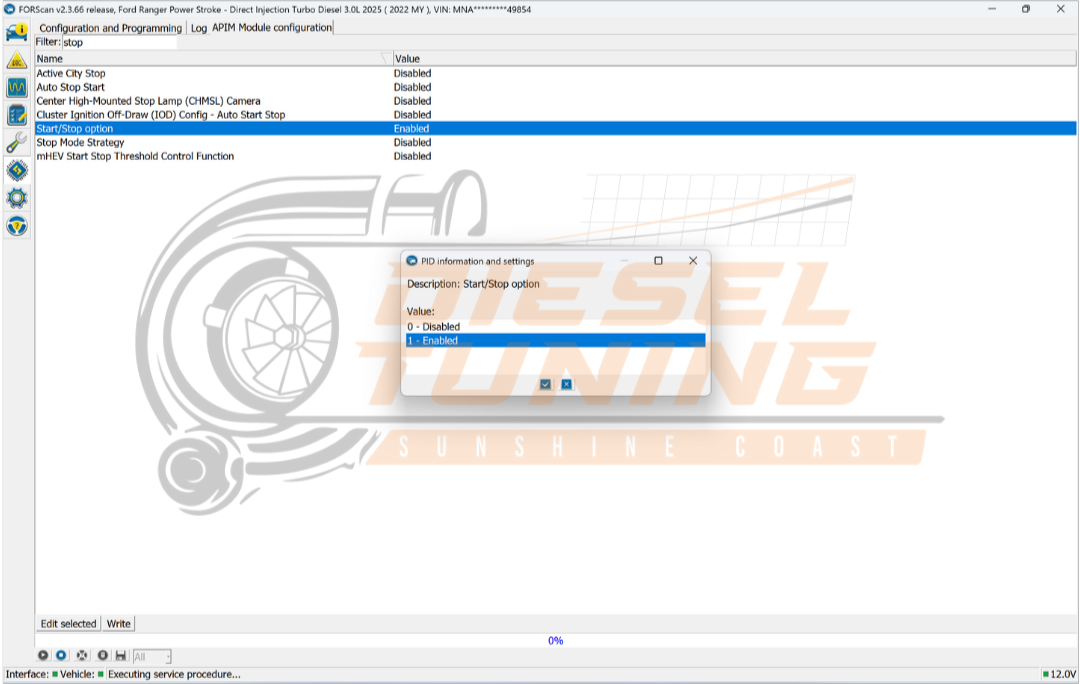
Task: Open the steering wheel help section
Action: (x=16, y=227)
